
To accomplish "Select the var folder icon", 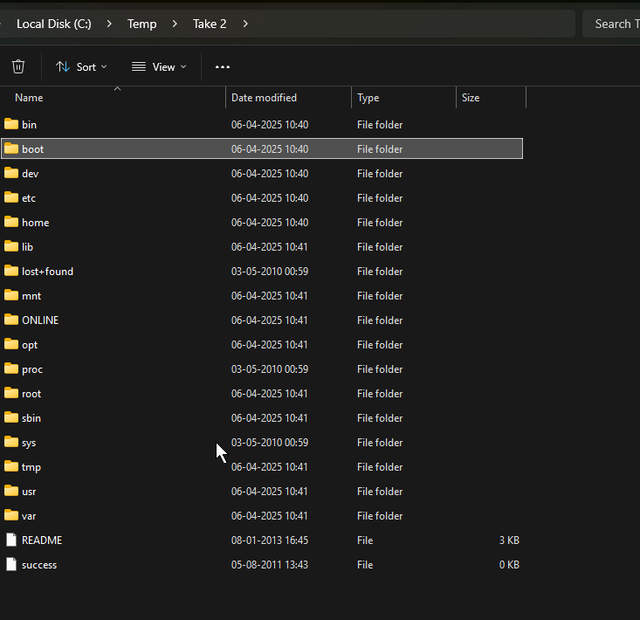I will point(11,515).
